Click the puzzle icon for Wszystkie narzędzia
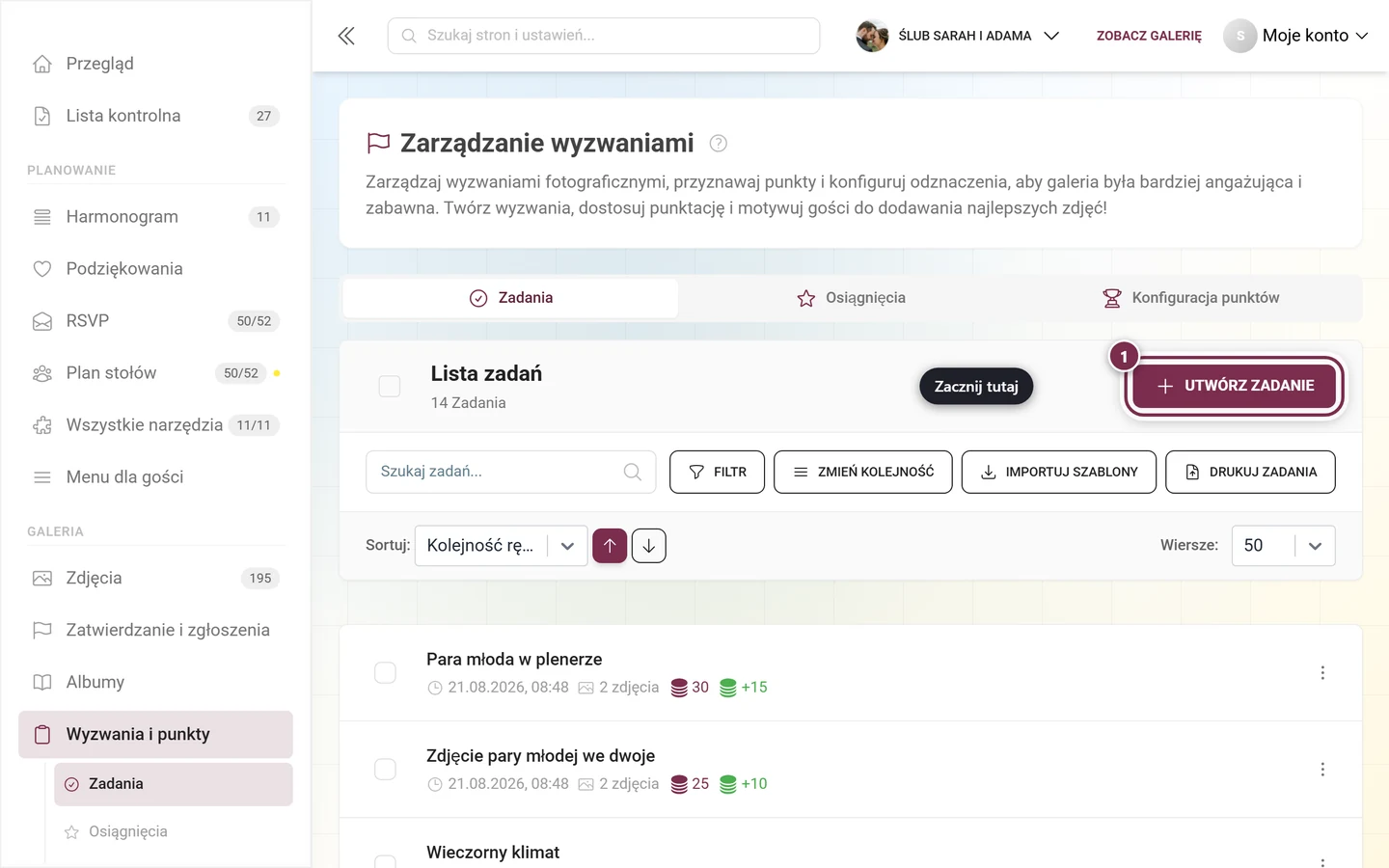1389x868 pixels. pos(42,425)
